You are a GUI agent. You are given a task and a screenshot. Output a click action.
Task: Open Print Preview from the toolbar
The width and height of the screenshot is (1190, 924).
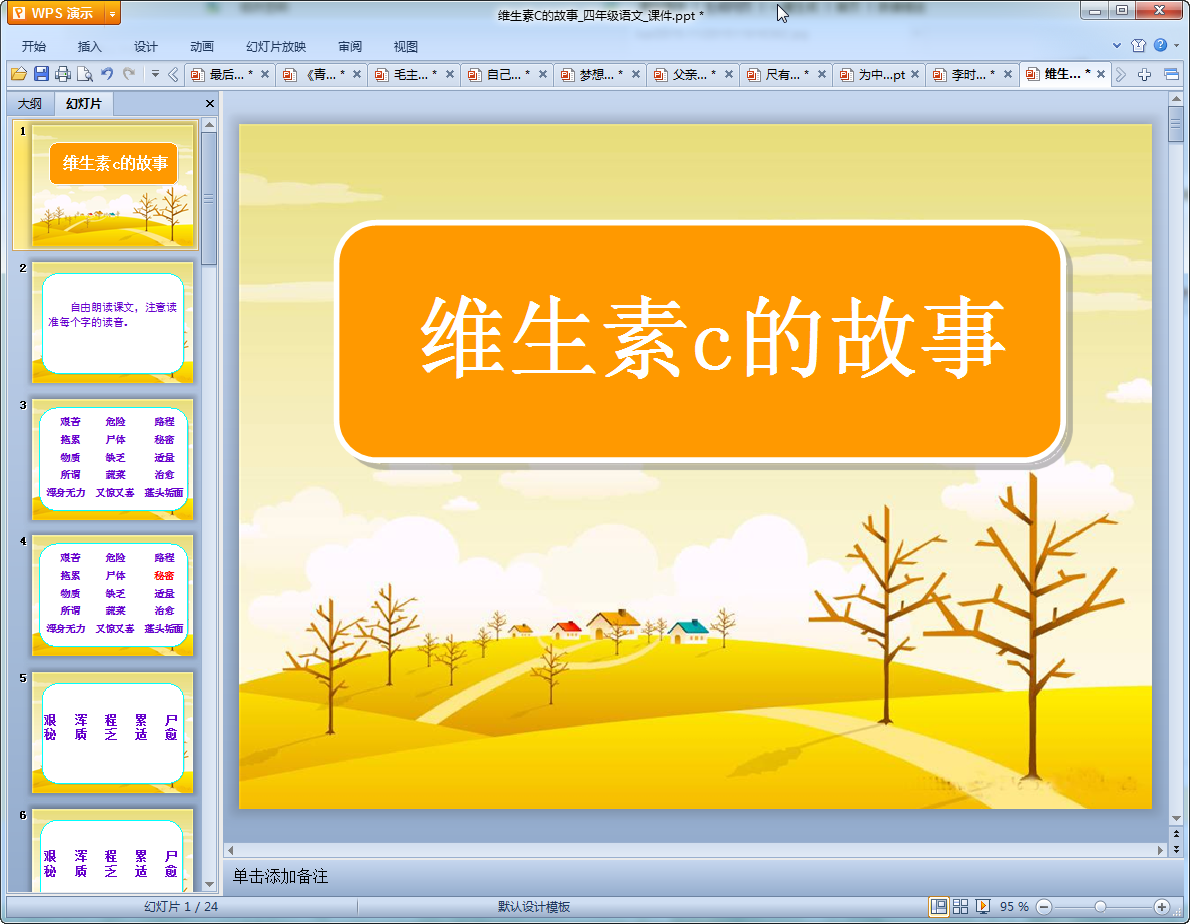pyautogui.click(x=85, y=74)
